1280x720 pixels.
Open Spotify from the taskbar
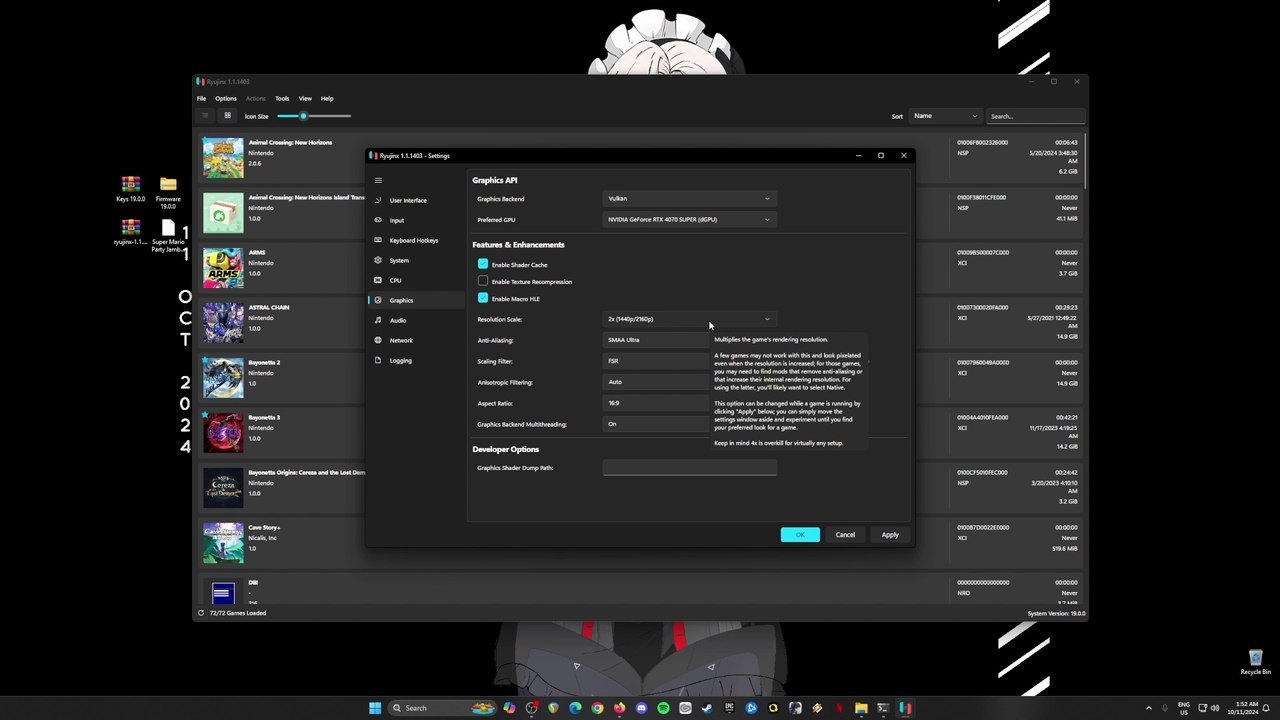coord(663,708)
